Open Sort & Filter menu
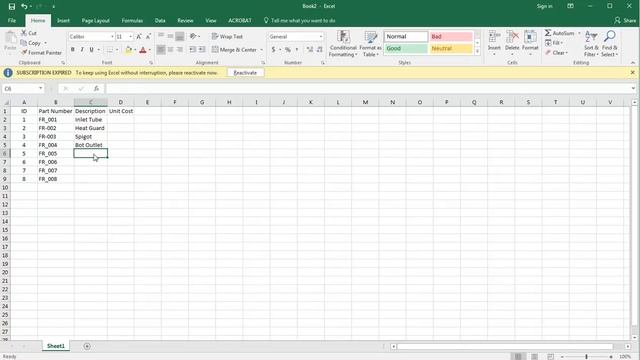The image size is (640, 360). pos(591,43)
